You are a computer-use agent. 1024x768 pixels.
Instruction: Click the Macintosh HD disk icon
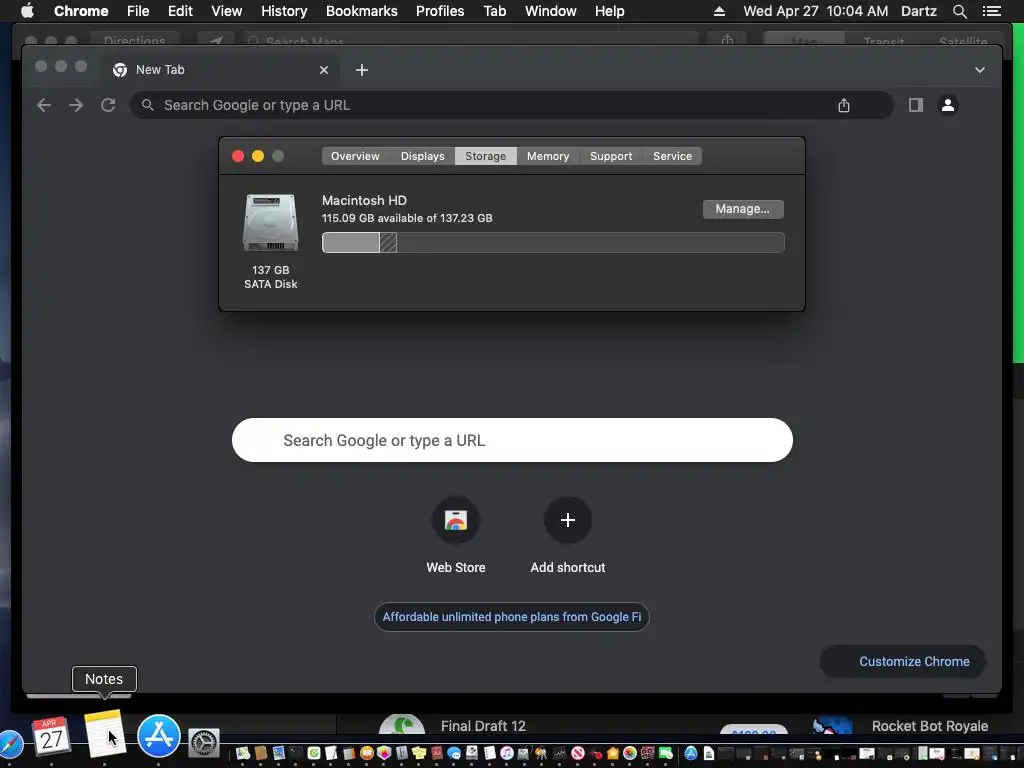270,222
